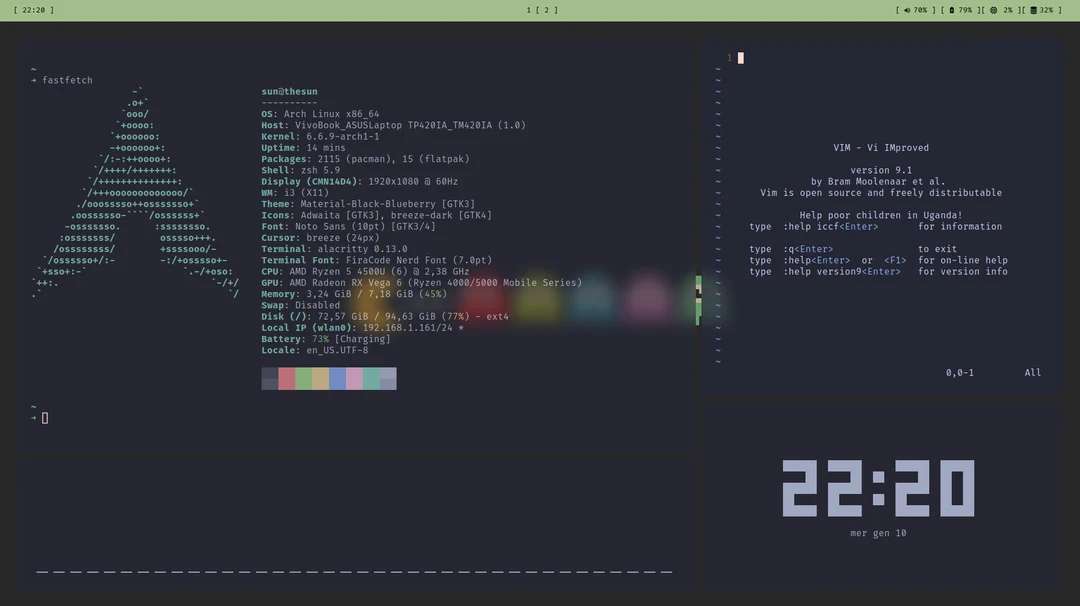This screenshot has height=606, width=1080.
Task: Click the battery icon showing 79%
Action: pos(951,9)
